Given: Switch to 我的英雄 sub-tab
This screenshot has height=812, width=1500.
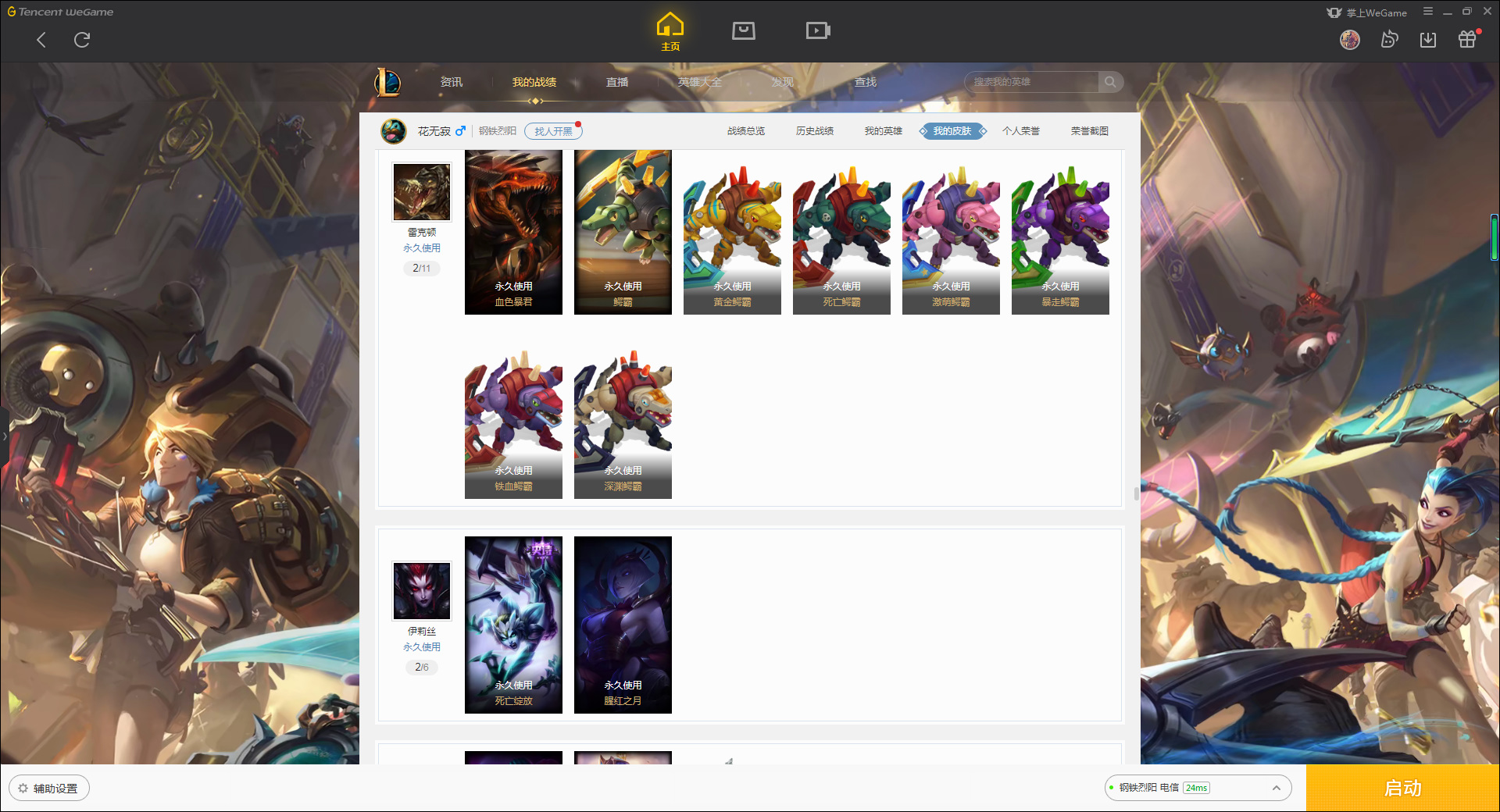Looking at the screenshot, I should click(x=884, y=131).
